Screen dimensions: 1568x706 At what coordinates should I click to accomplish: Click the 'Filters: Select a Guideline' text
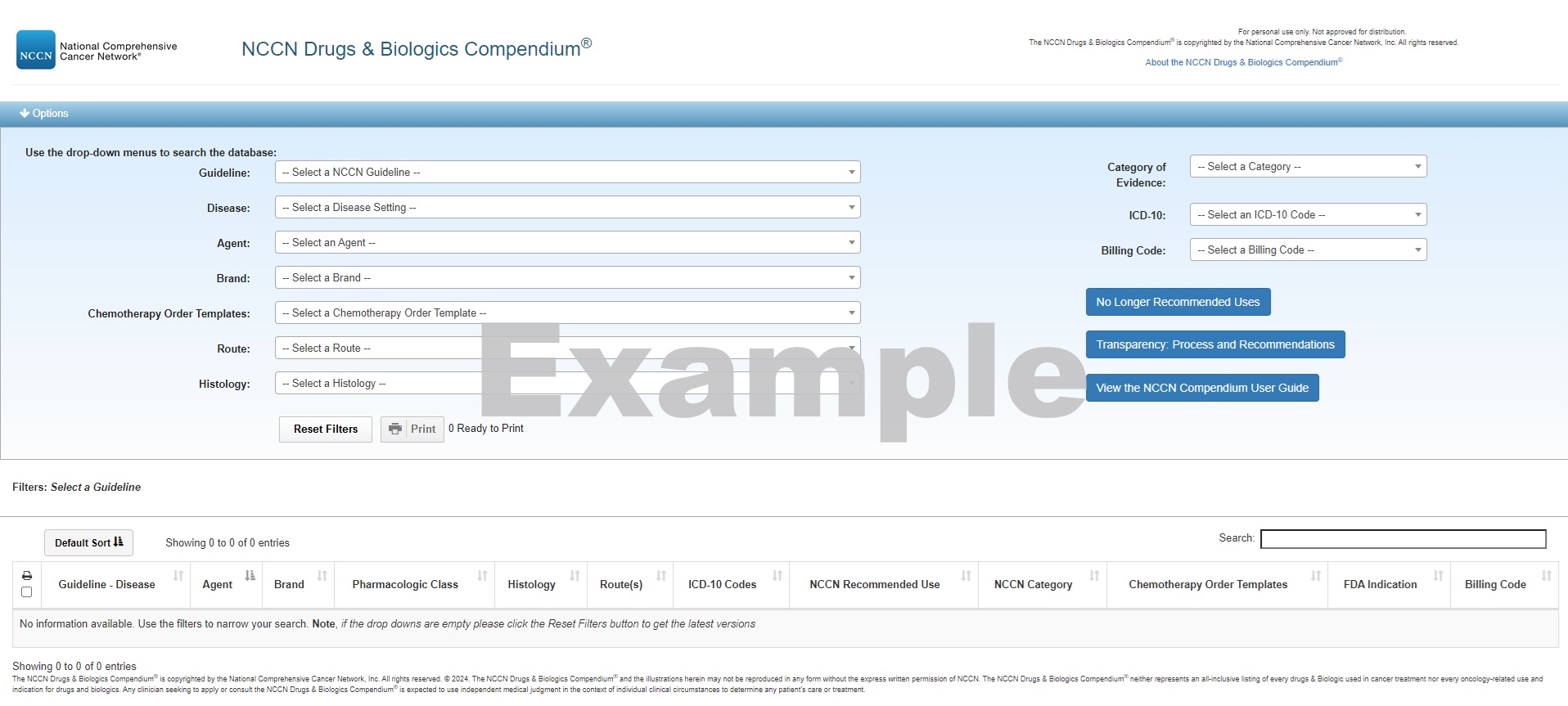(x=76, y=487)
